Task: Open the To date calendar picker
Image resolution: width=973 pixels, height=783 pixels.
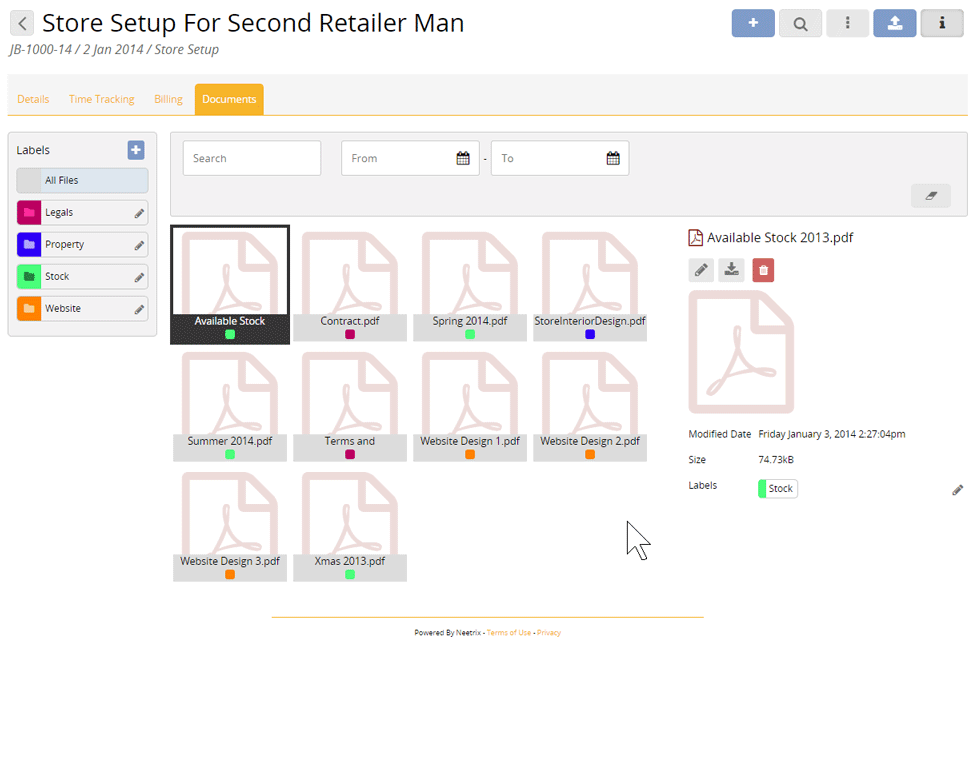Action: pyautogui.click(x=613, y=158)
